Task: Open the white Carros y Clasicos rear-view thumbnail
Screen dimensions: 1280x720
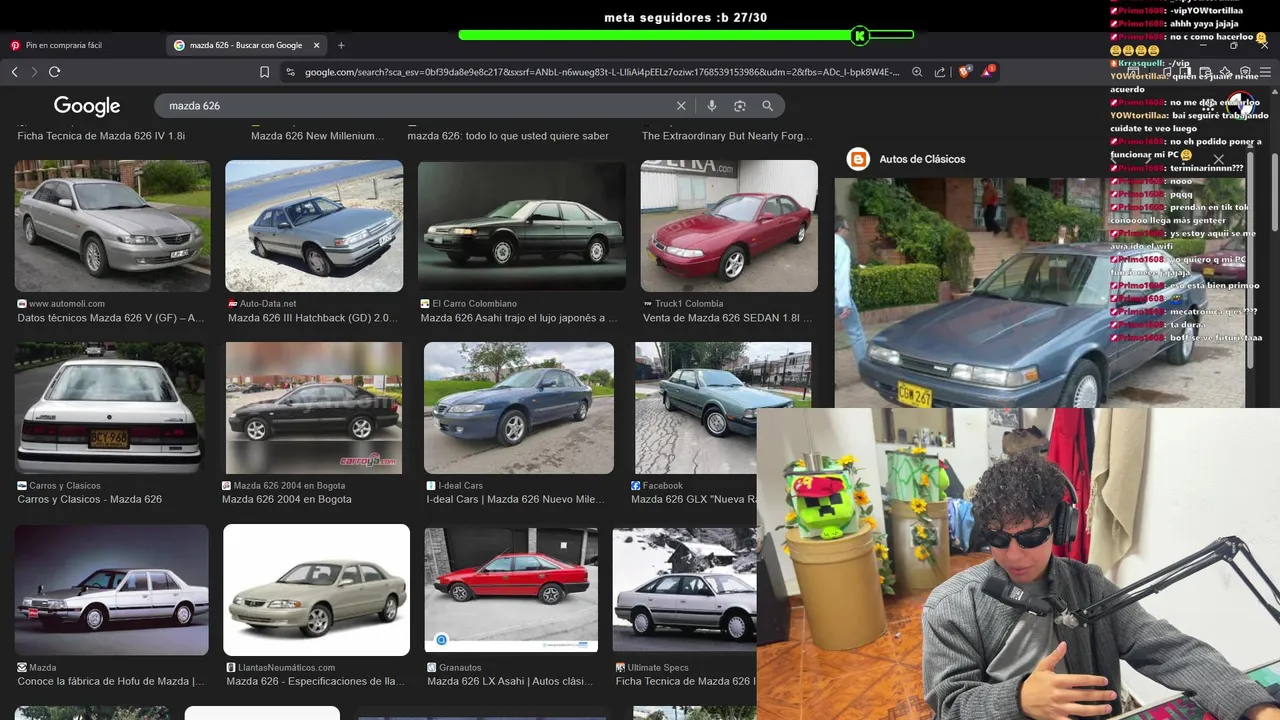Action: pos(110,408)
